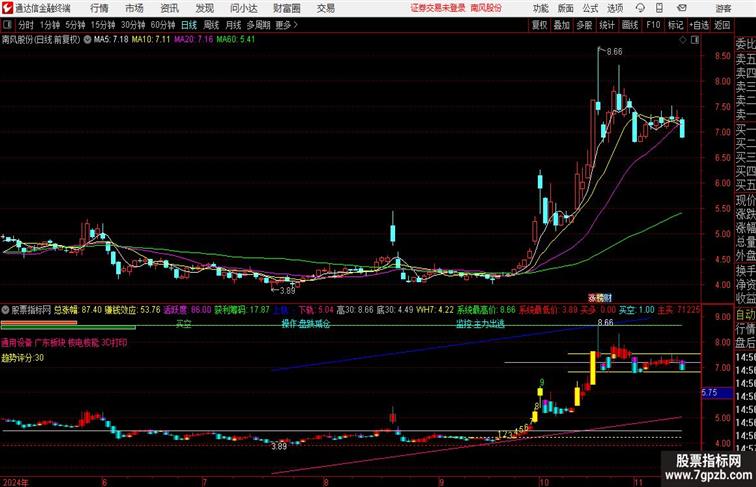Click the 南风股份 stock name in title bar
The image size is (756, 487).
(486, 8)
